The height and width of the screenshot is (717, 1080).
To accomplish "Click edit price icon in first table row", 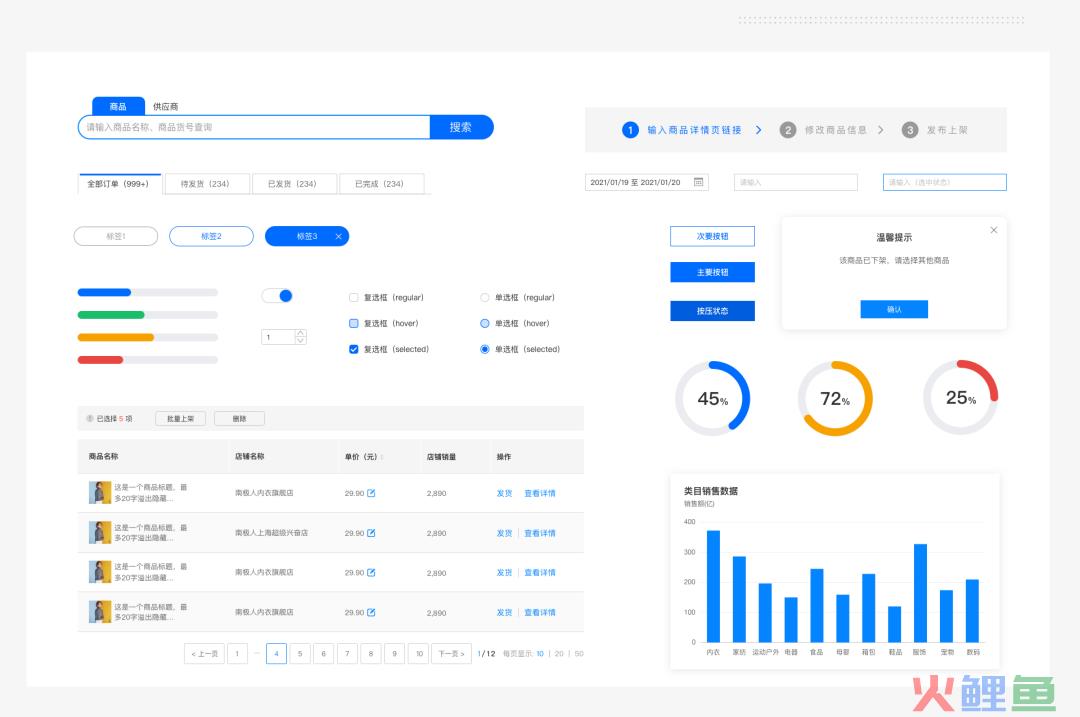I will pyautogui.click(x=372, y=493).
